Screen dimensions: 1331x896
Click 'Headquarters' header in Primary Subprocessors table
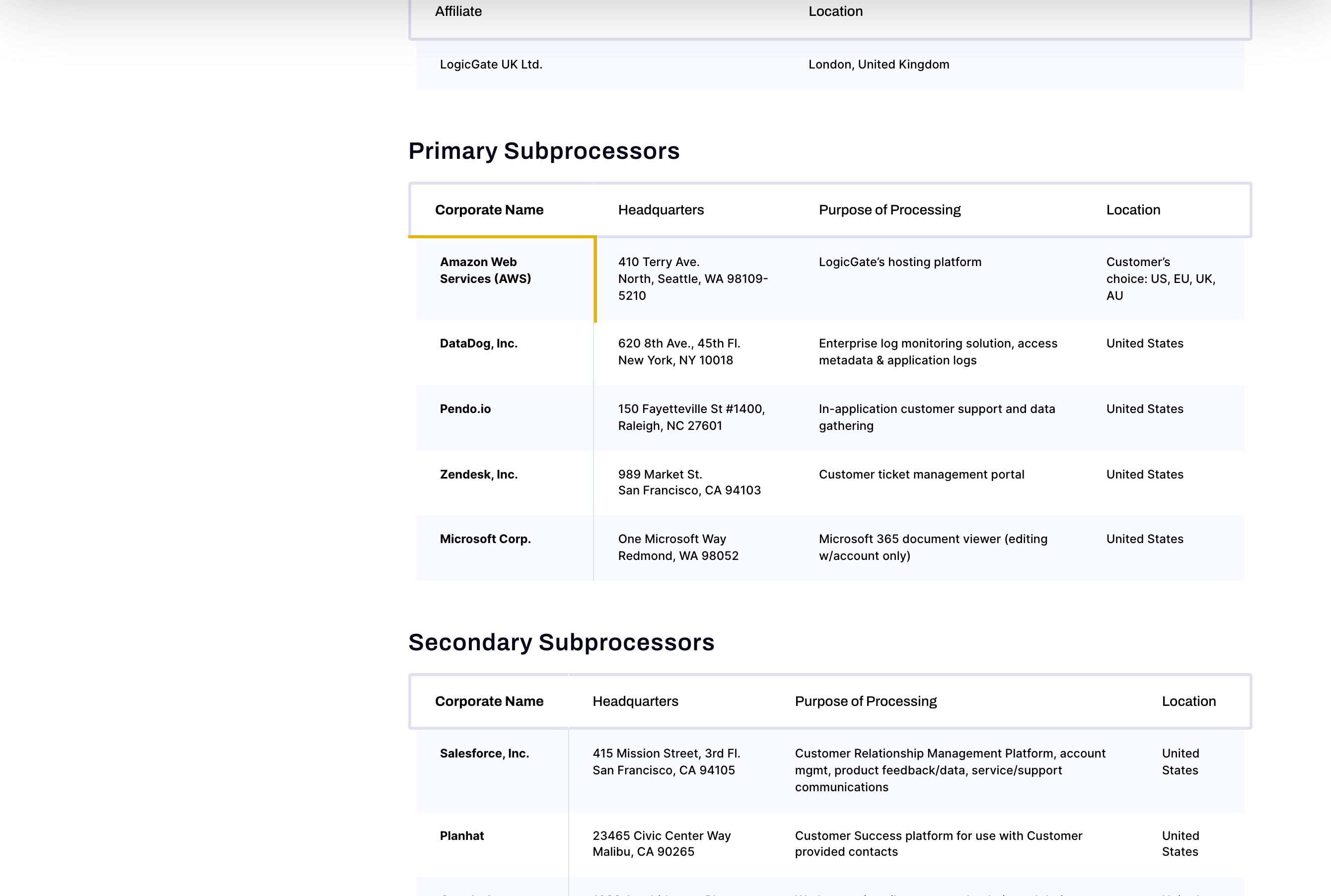[661, 209]
